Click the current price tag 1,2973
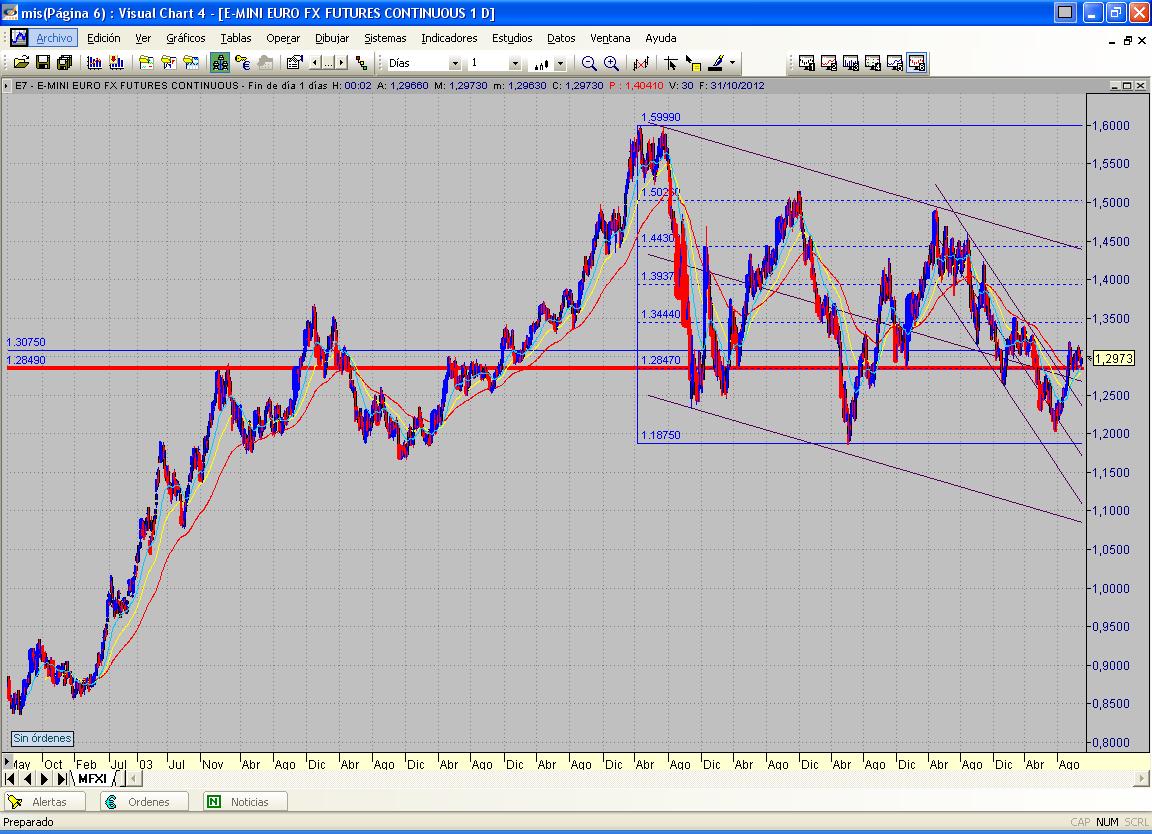Image resolution: width=1152 pixels, height=834 pixels. click(1114, 359)
